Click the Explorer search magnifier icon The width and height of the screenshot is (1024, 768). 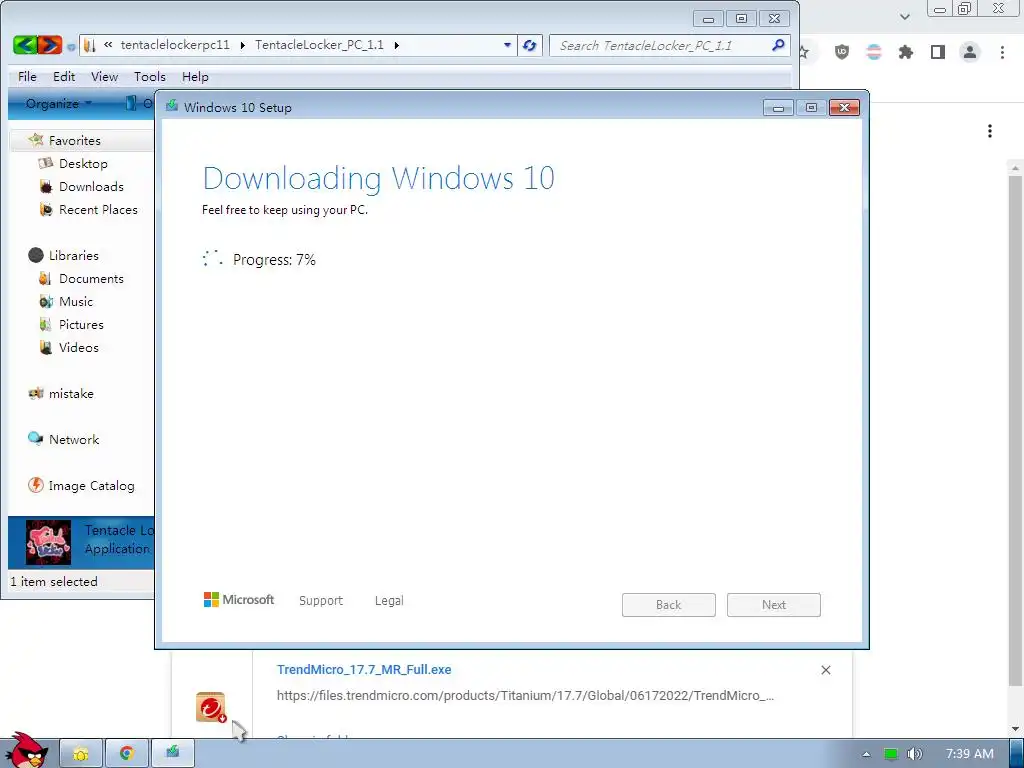(x=778, y=45)
